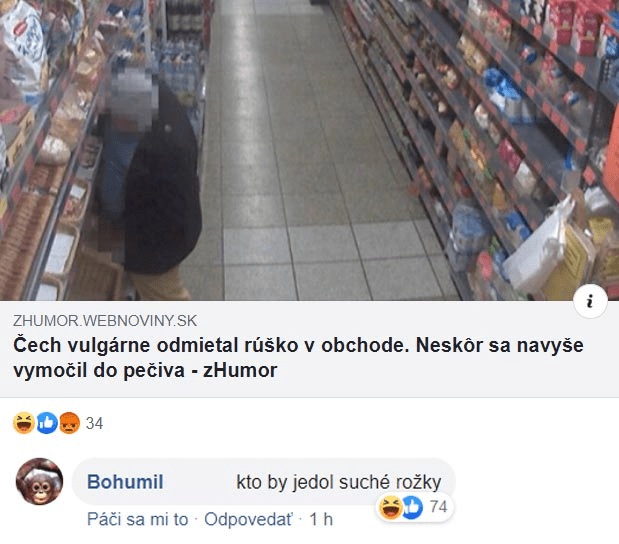
Task: Click Bohumil's monkey profile avatar
Action: (x=39, y=481)
